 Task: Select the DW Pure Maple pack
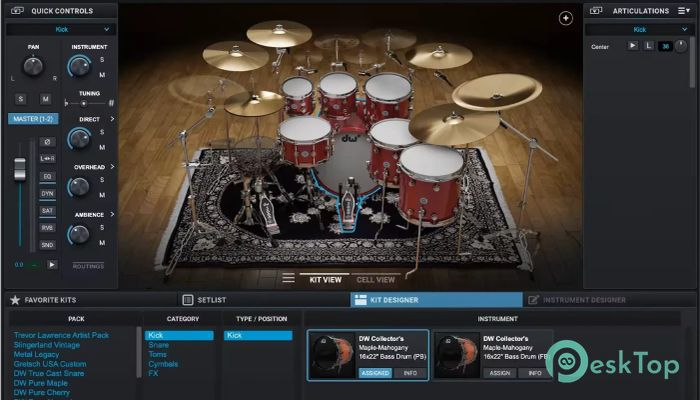pyautogui.click(x=41, y=383)
